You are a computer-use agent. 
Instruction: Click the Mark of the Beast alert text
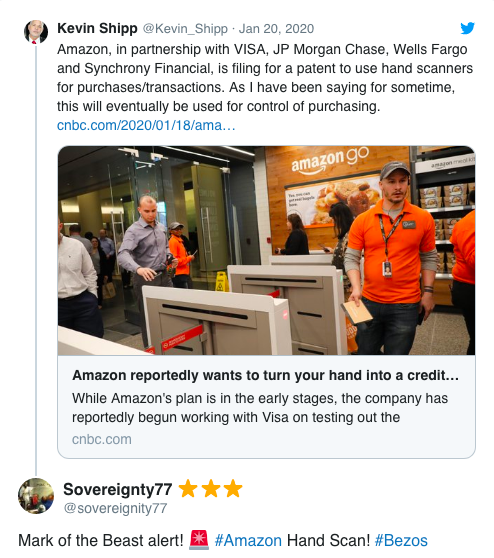101,540
